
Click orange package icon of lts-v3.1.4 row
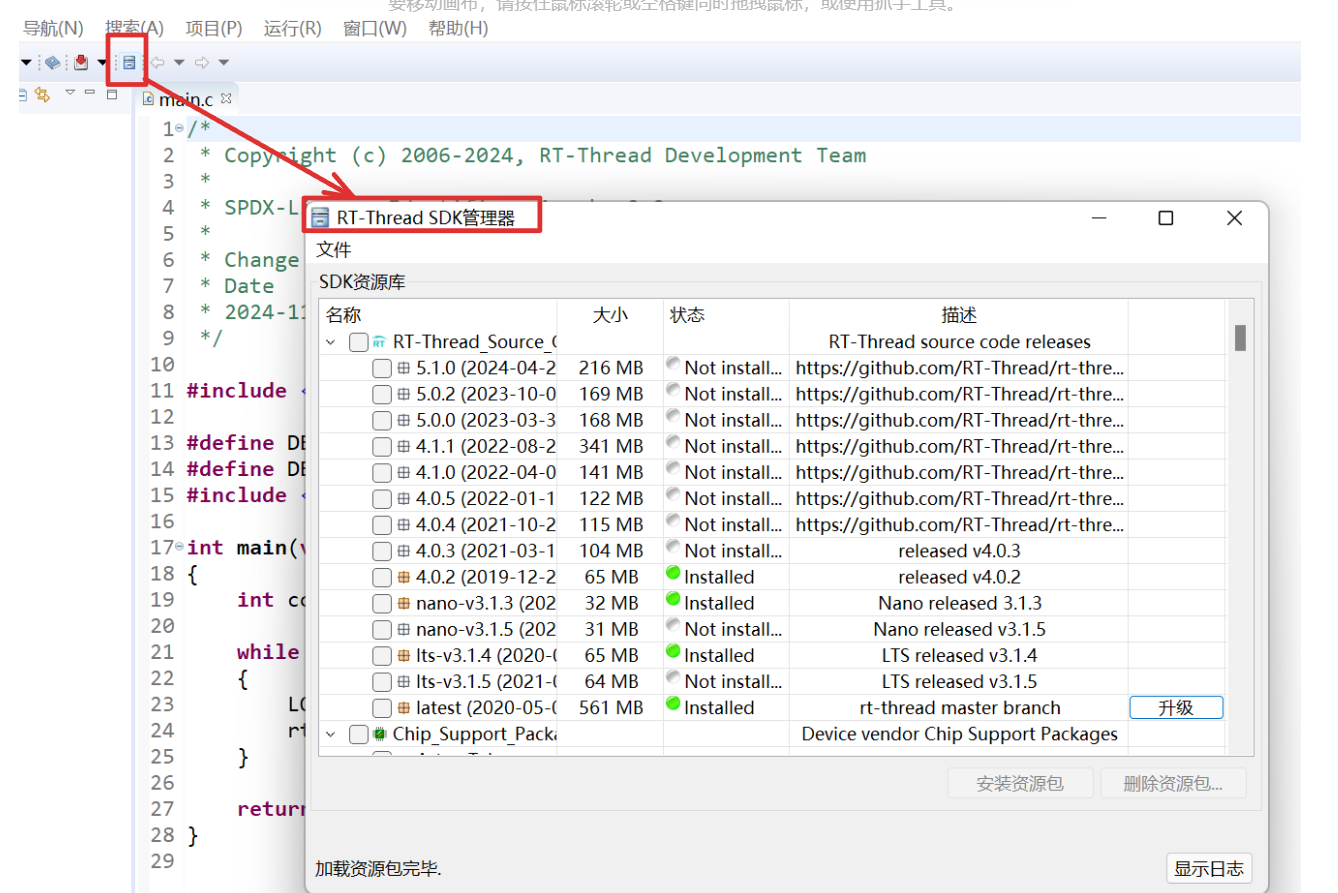coord(404,655)
